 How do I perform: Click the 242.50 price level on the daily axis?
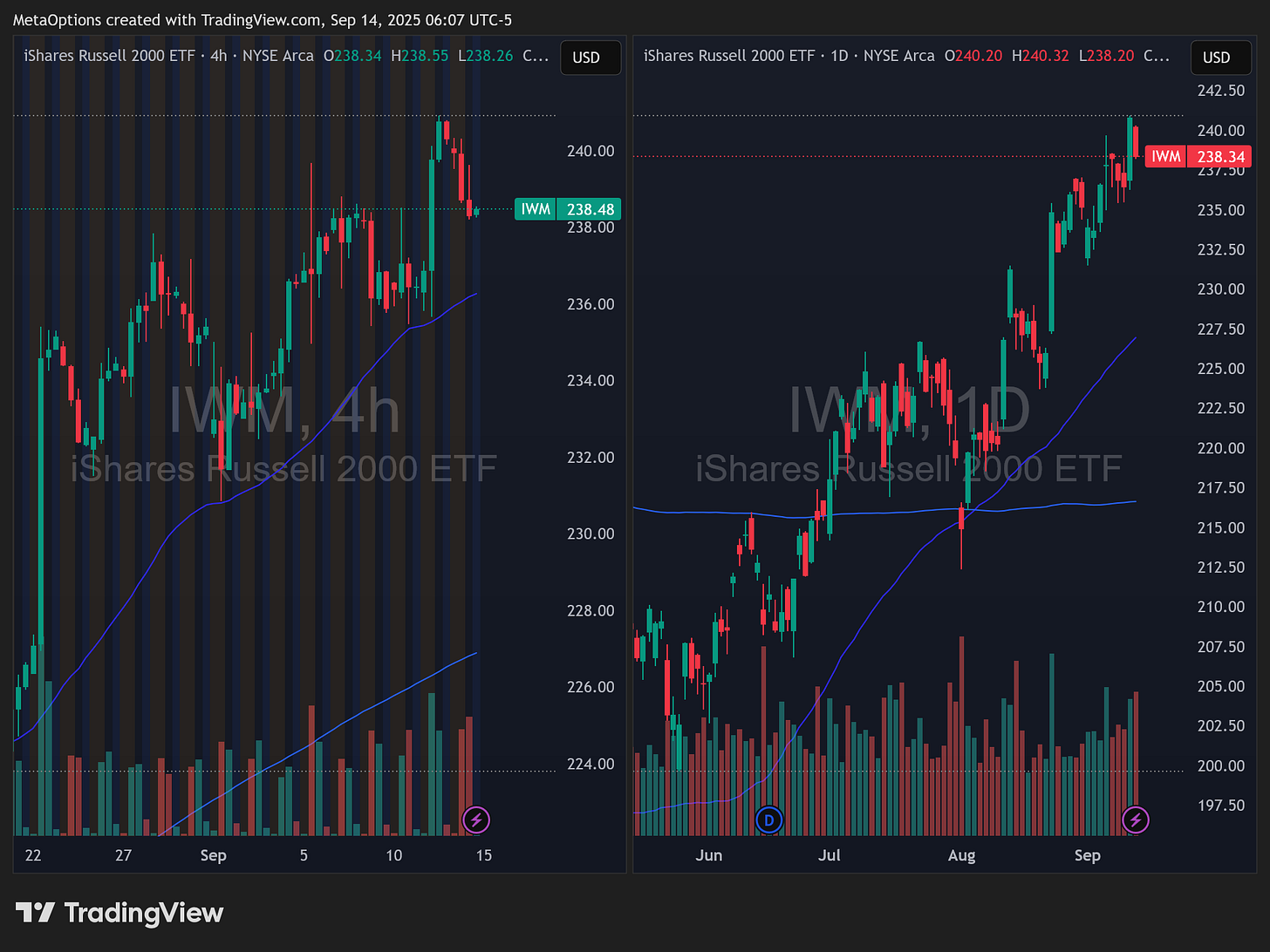click(x=1221, y=91)
